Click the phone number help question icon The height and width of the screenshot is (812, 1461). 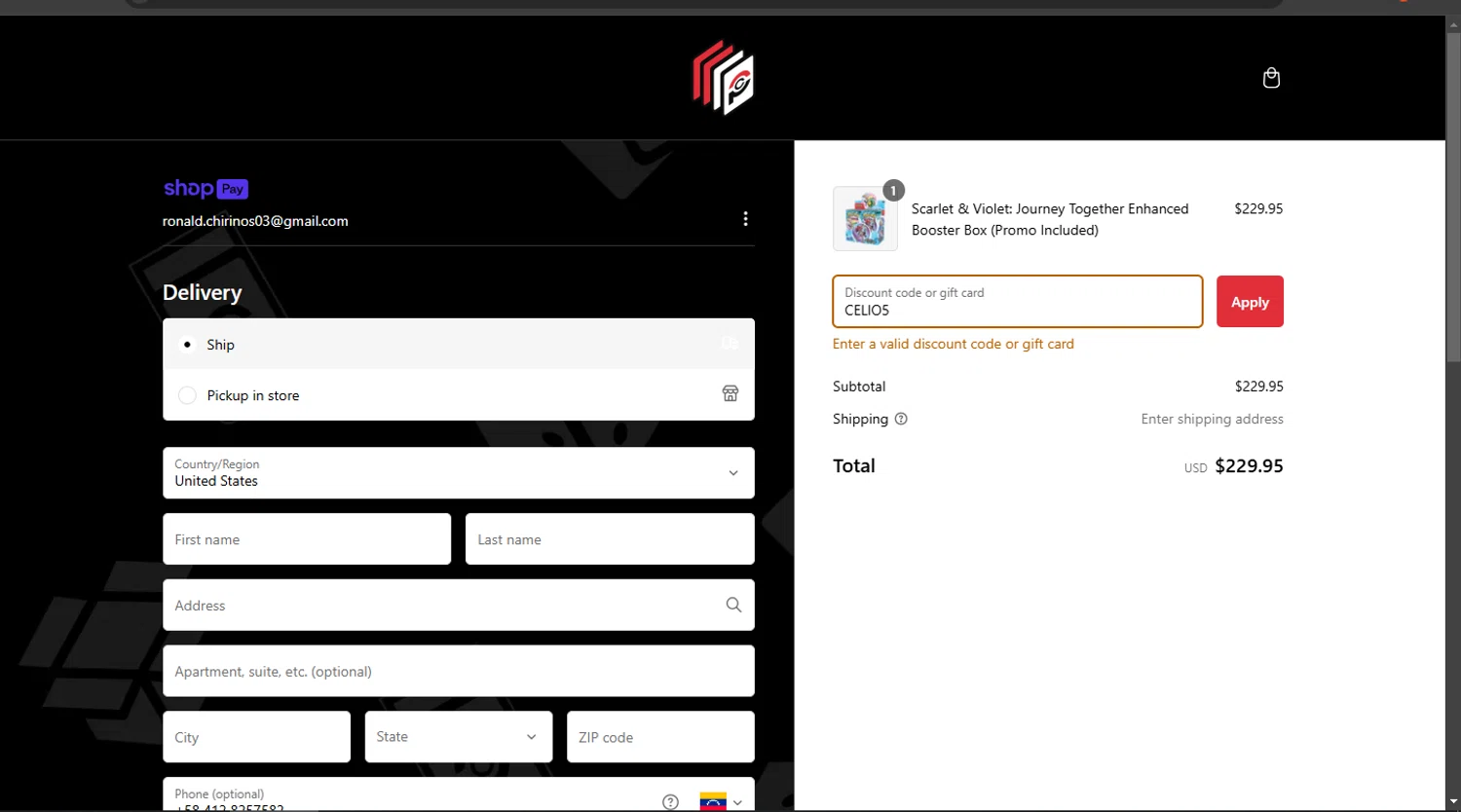670,802
